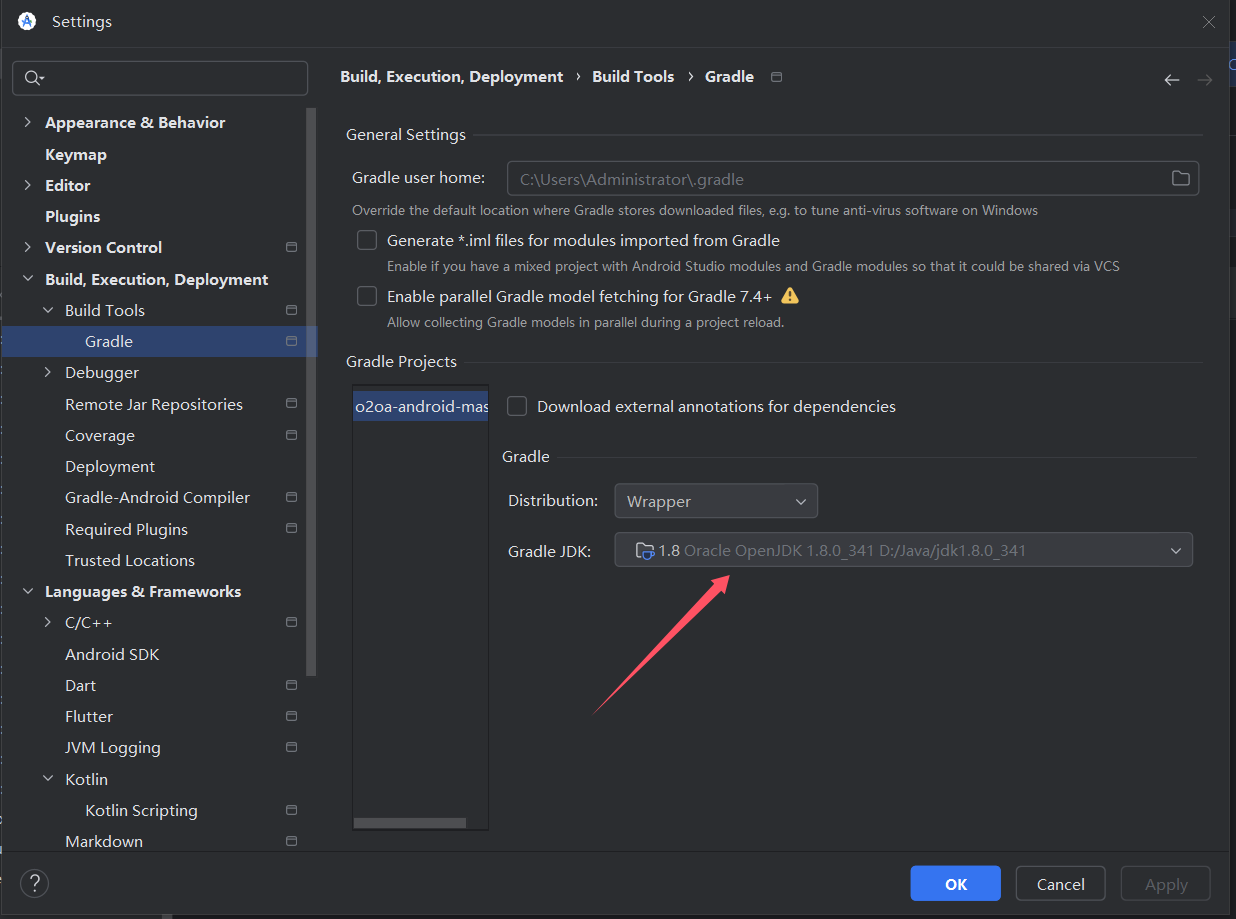This screenshot has width=1236, height=919.
Task: Click the help question mark icon
Action: point(34,883)
